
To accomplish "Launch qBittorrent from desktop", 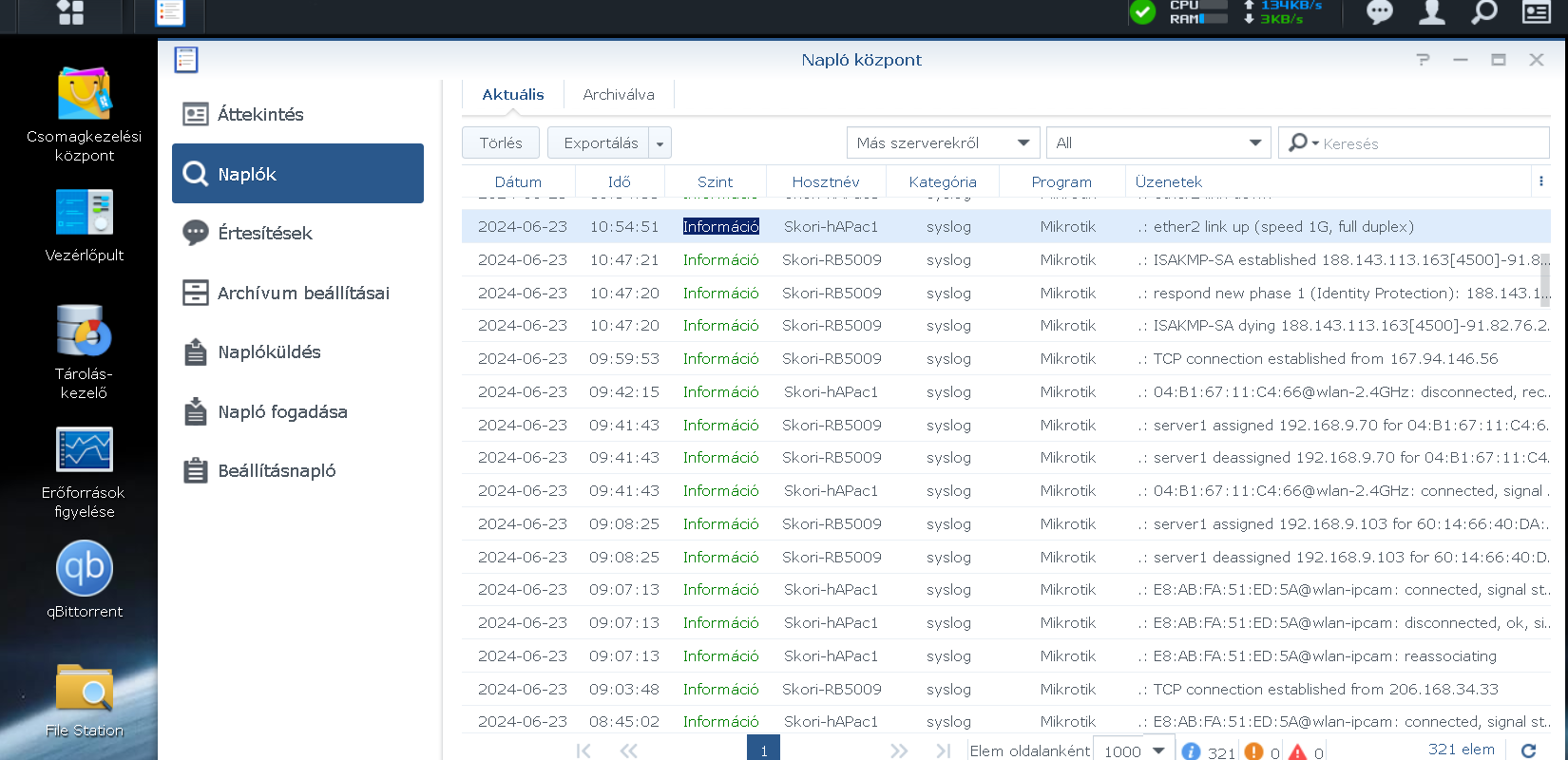I will [84, 569].
